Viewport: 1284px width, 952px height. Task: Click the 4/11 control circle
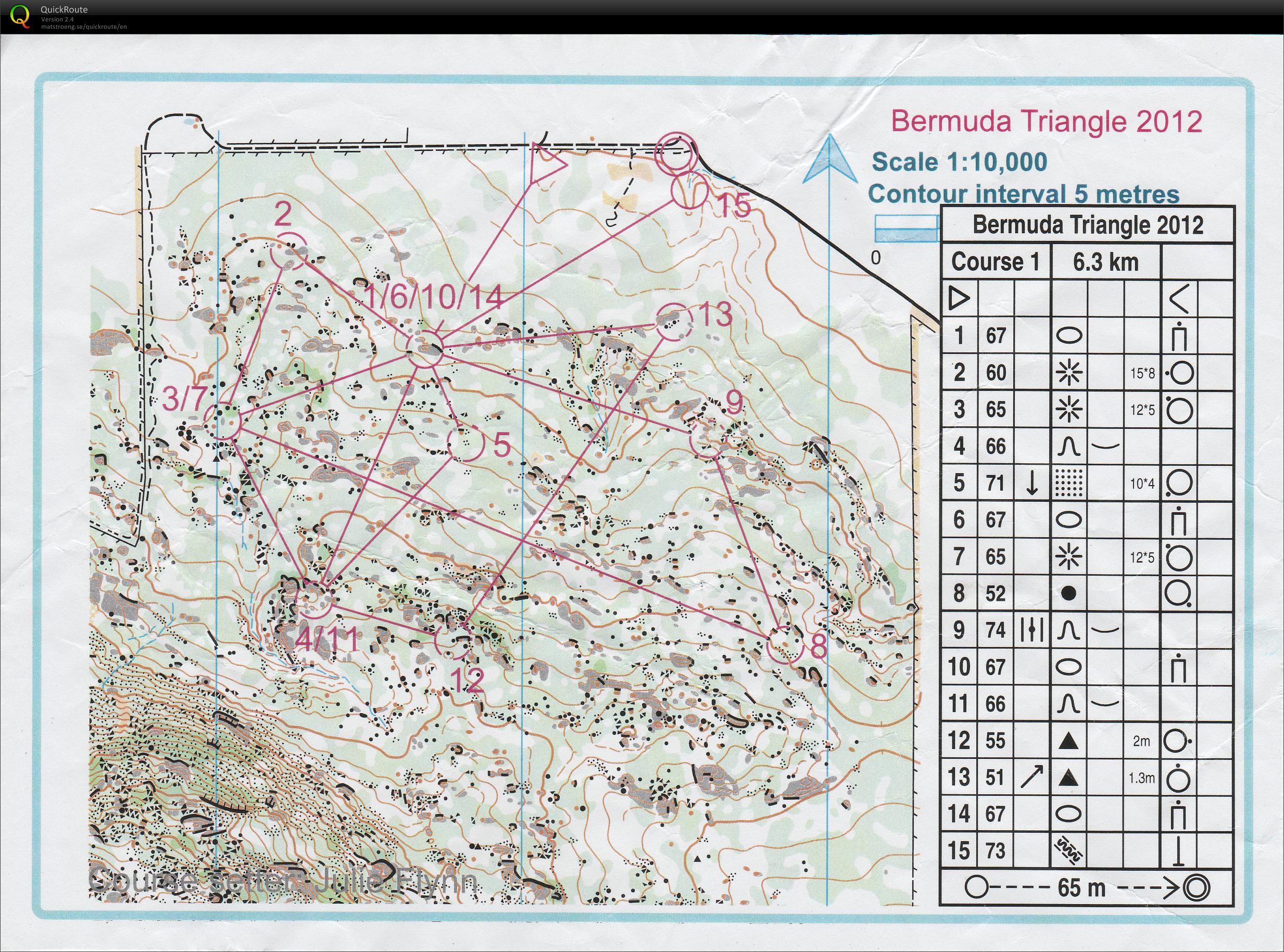313,599
